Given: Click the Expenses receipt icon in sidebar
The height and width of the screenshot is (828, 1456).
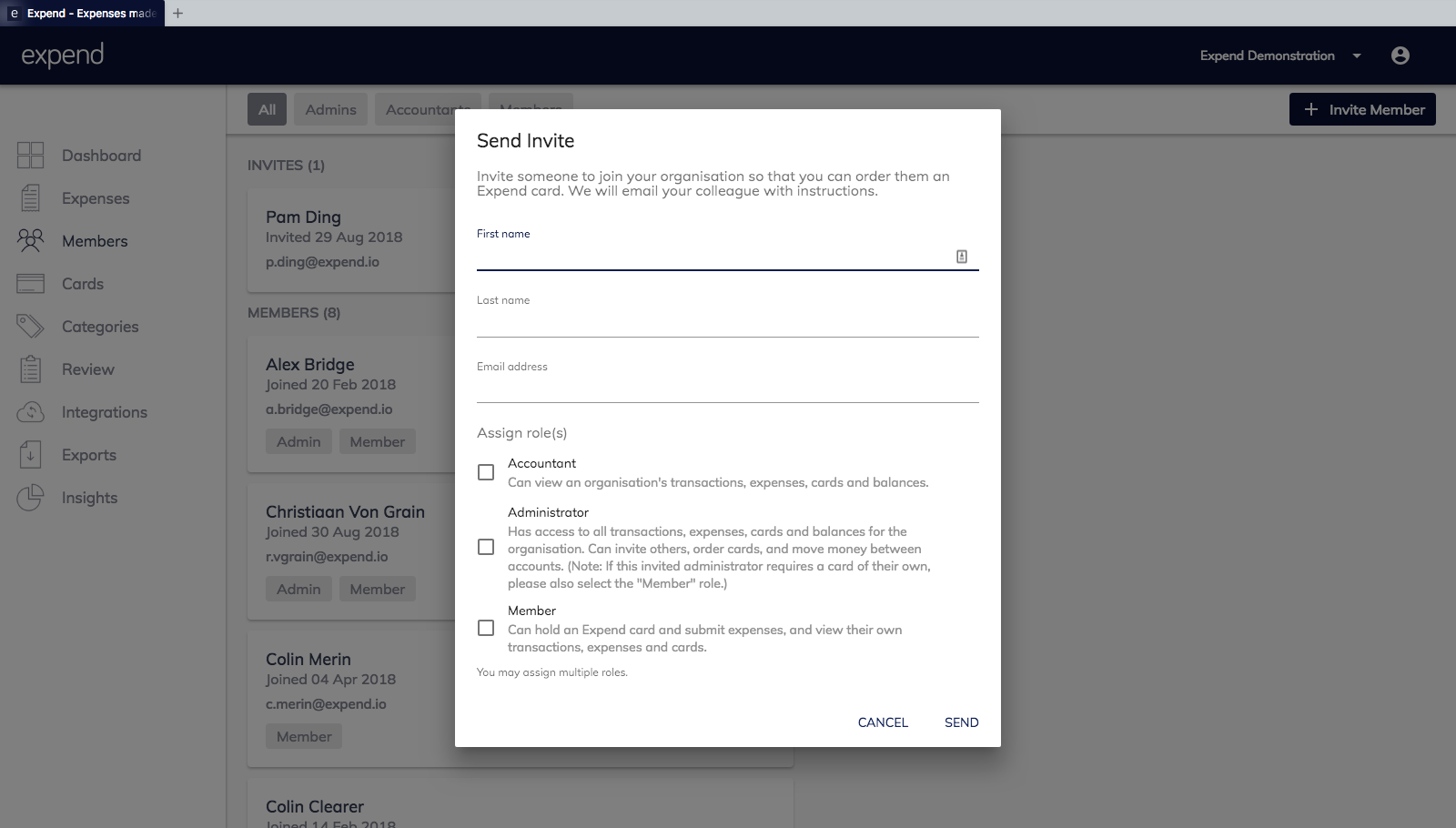Looking at the screenshot, I should click(30, 198).
